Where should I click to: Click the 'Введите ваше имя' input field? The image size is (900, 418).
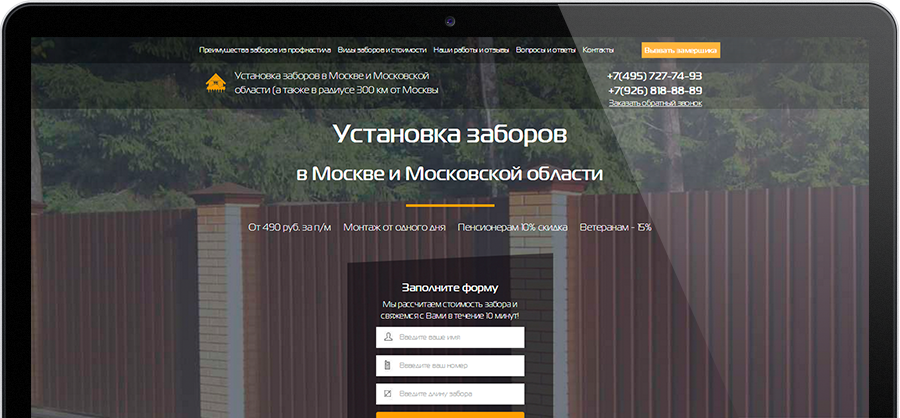[x=450, y=337]
